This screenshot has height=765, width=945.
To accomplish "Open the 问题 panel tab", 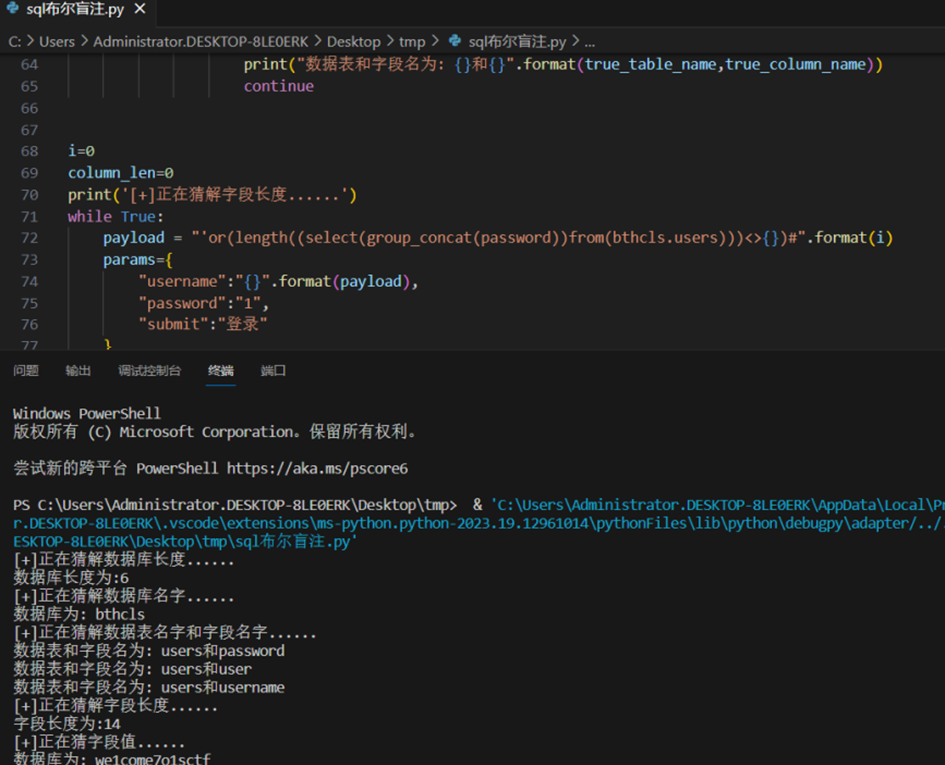I will [x=26, y=370].
